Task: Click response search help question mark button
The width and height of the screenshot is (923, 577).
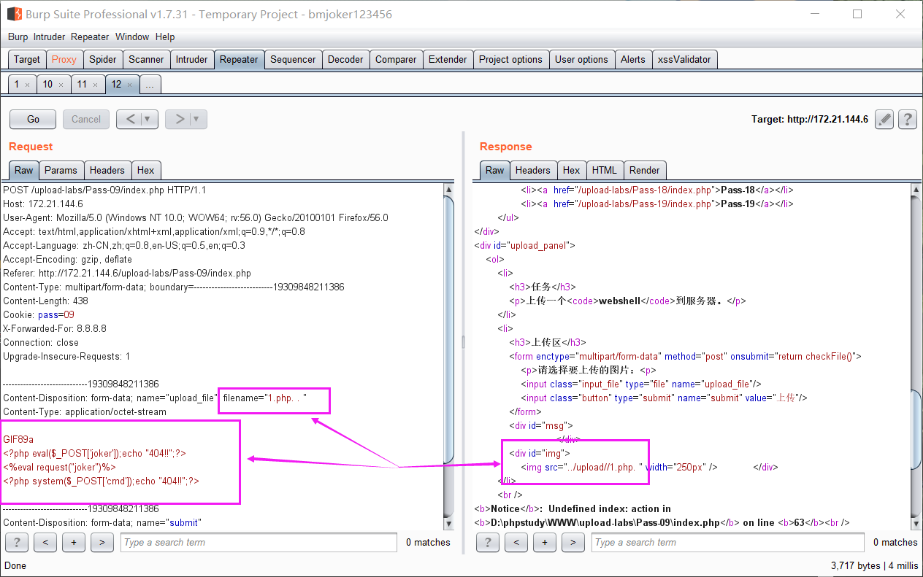Action: coord(487,542)
